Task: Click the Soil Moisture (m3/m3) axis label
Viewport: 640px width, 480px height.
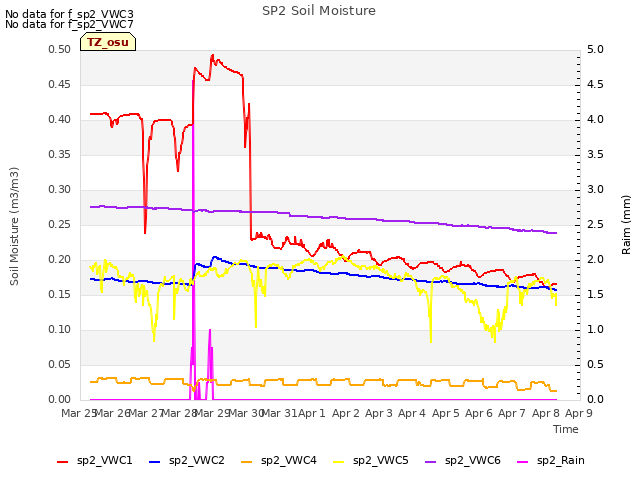Action: [x=14, y=226]
